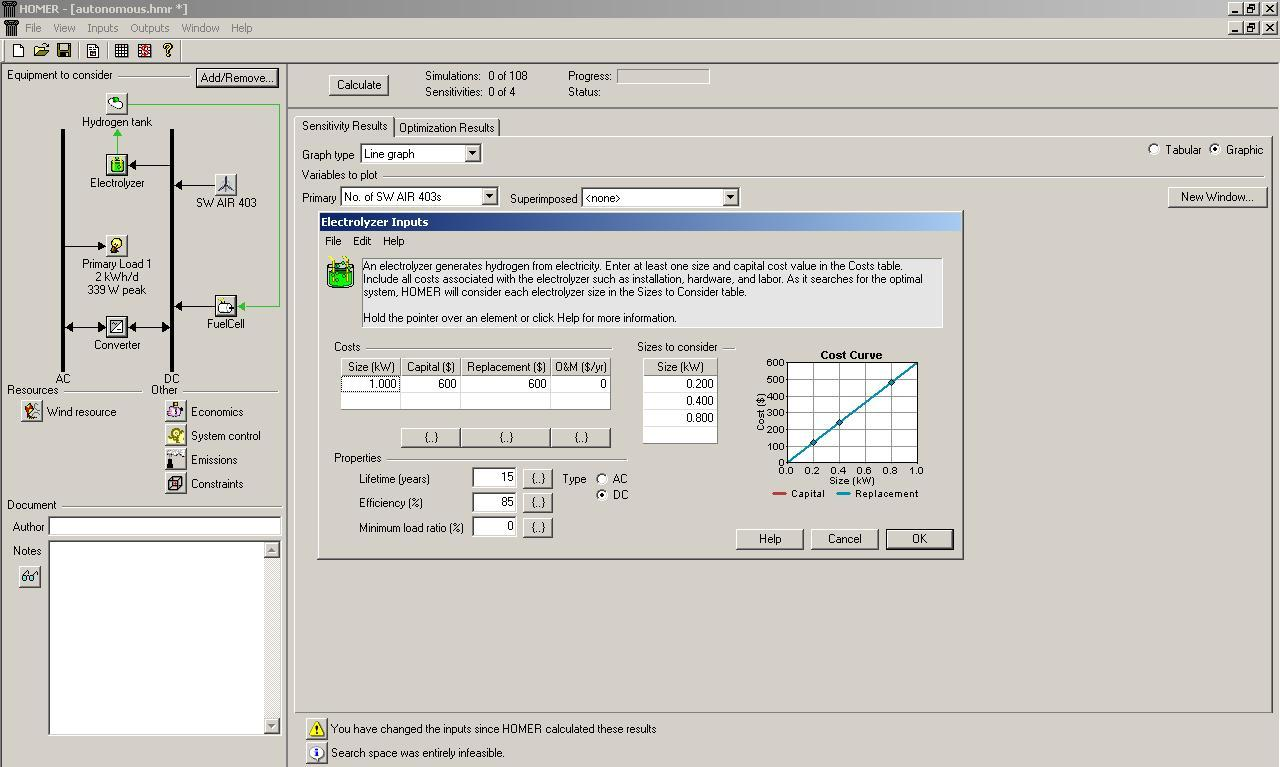Click the Minimum load ratio {..} button
The width and height of the screenshot is (1280, 767).
coord(538,527)
